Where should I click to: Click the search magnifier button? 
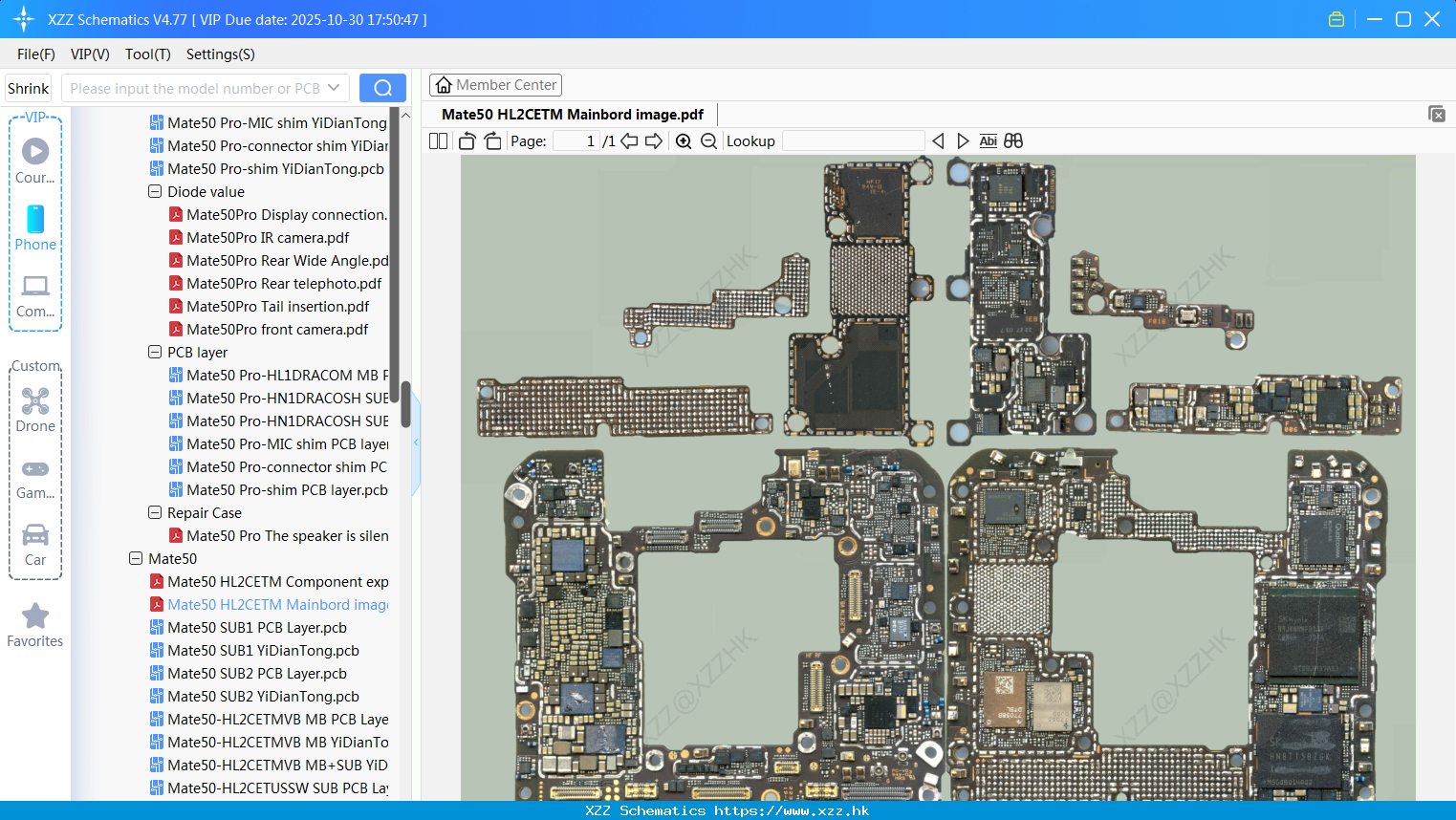(x=382, y=88)
